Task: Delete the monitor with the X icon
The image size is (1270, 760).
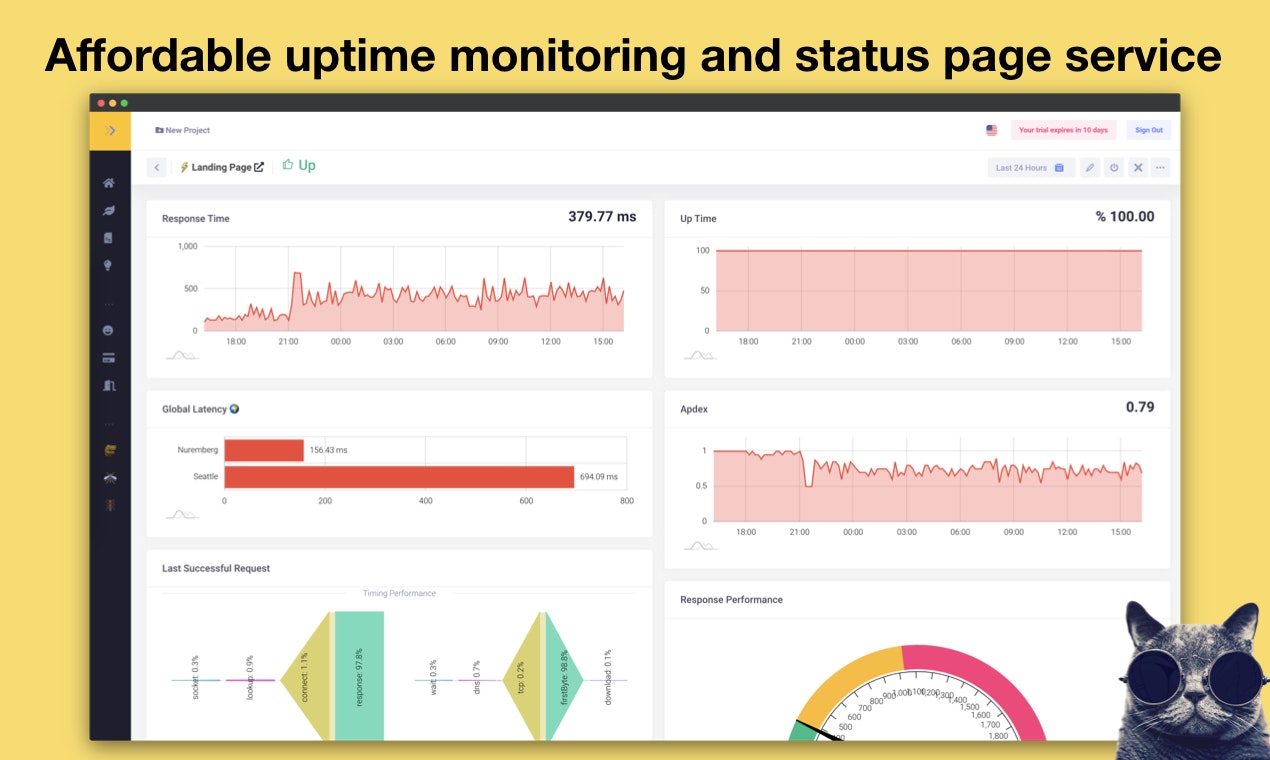Action: [1137, 168]
